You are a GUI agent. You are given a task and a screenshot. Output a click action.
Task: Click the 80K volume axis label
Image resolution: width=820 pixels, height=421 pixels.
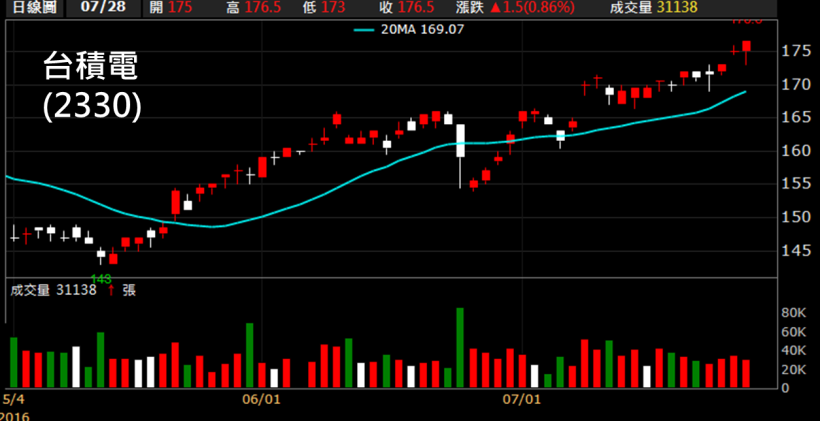pyautogui.click(x=793, y=313)
